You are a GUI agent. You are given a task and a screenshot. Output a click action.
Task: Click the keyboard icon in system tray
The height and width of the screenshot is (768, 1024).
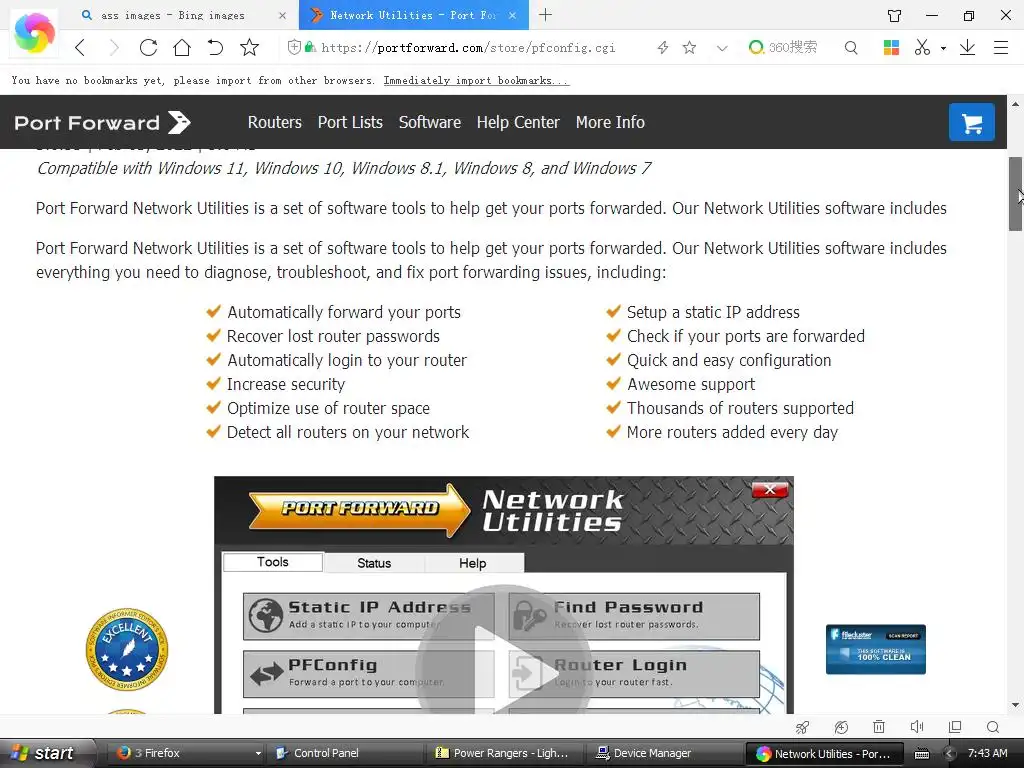(921, 754)
